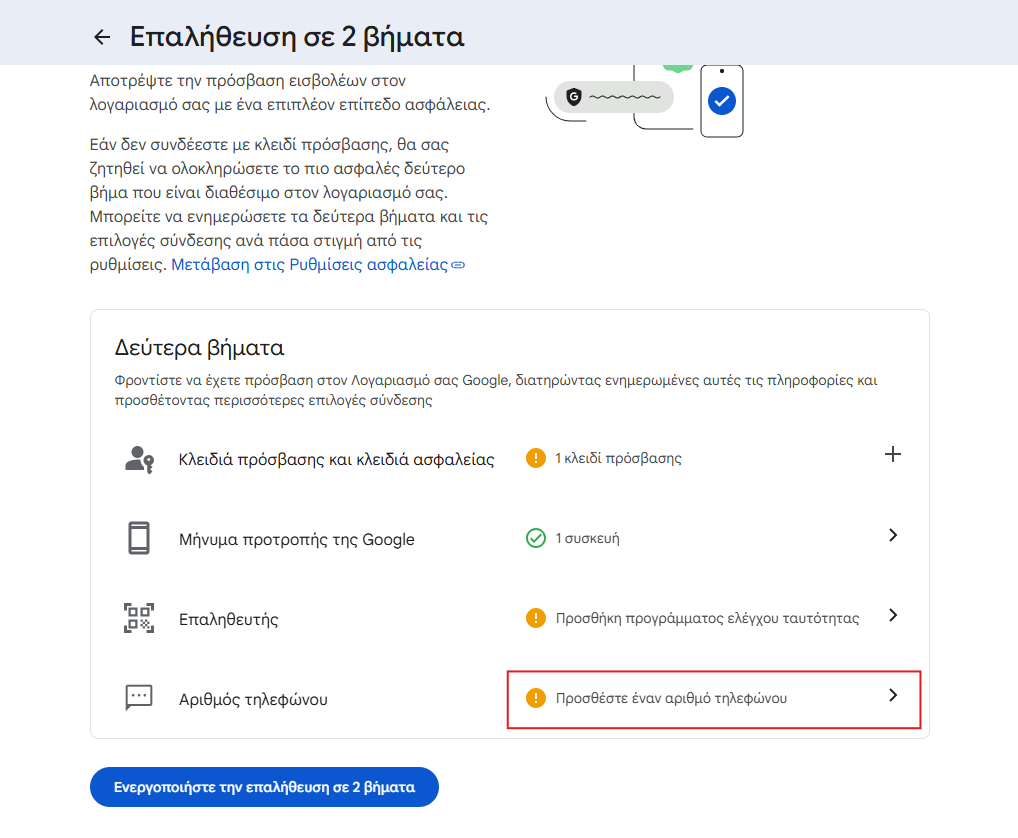The image size is (1018, 838).
Task: Click the message bubble icon for Αριθμός τηλεφώνου
Action: 139,698
